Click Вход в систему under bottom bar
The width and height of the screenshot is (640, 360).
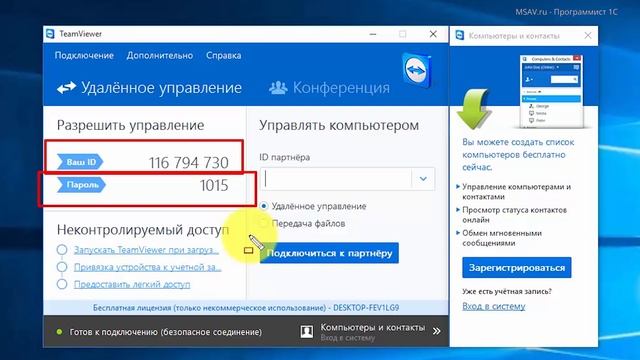click(347, 338)
